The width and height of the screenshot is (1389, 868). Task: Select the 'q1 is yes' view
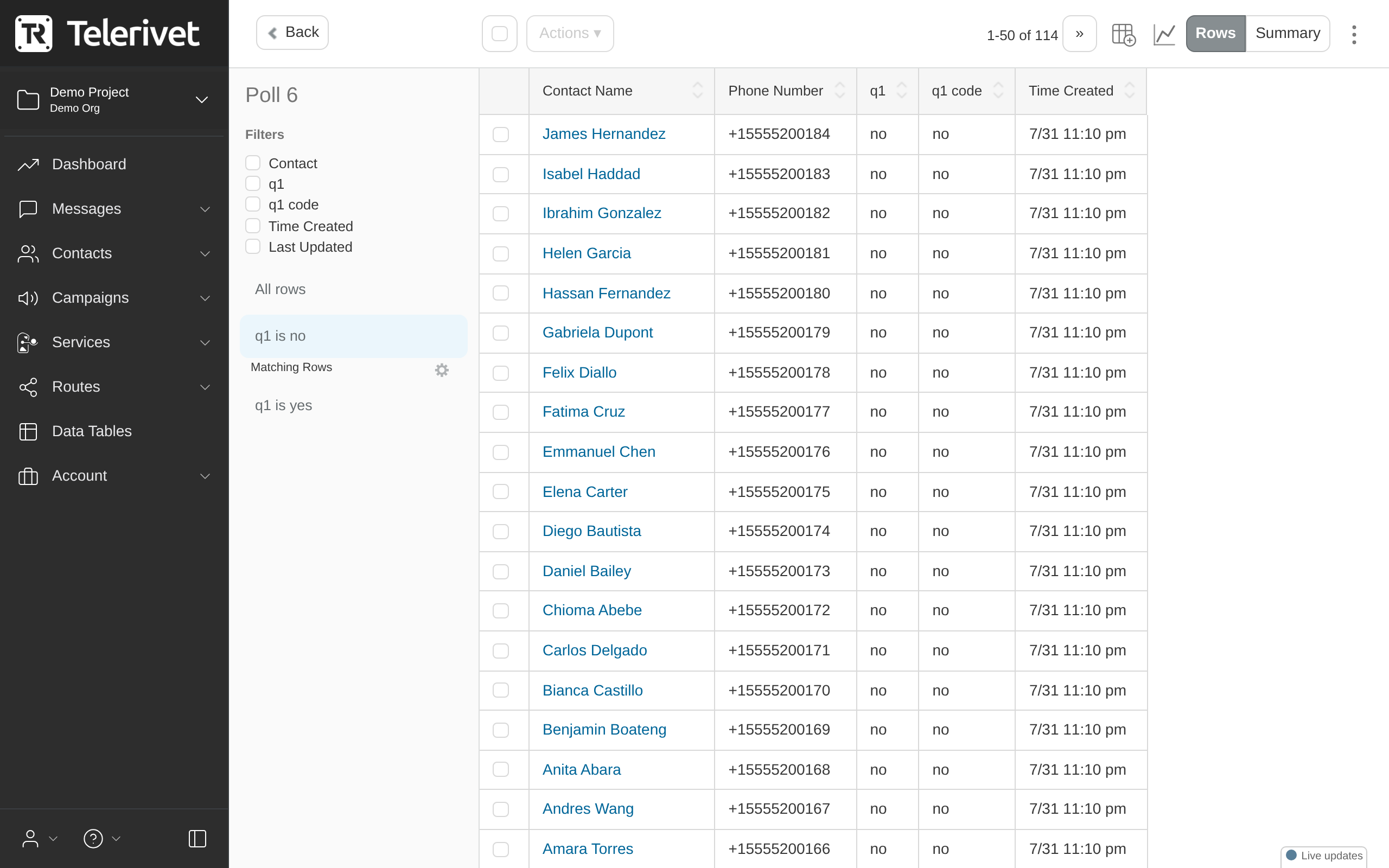(354, 405)
